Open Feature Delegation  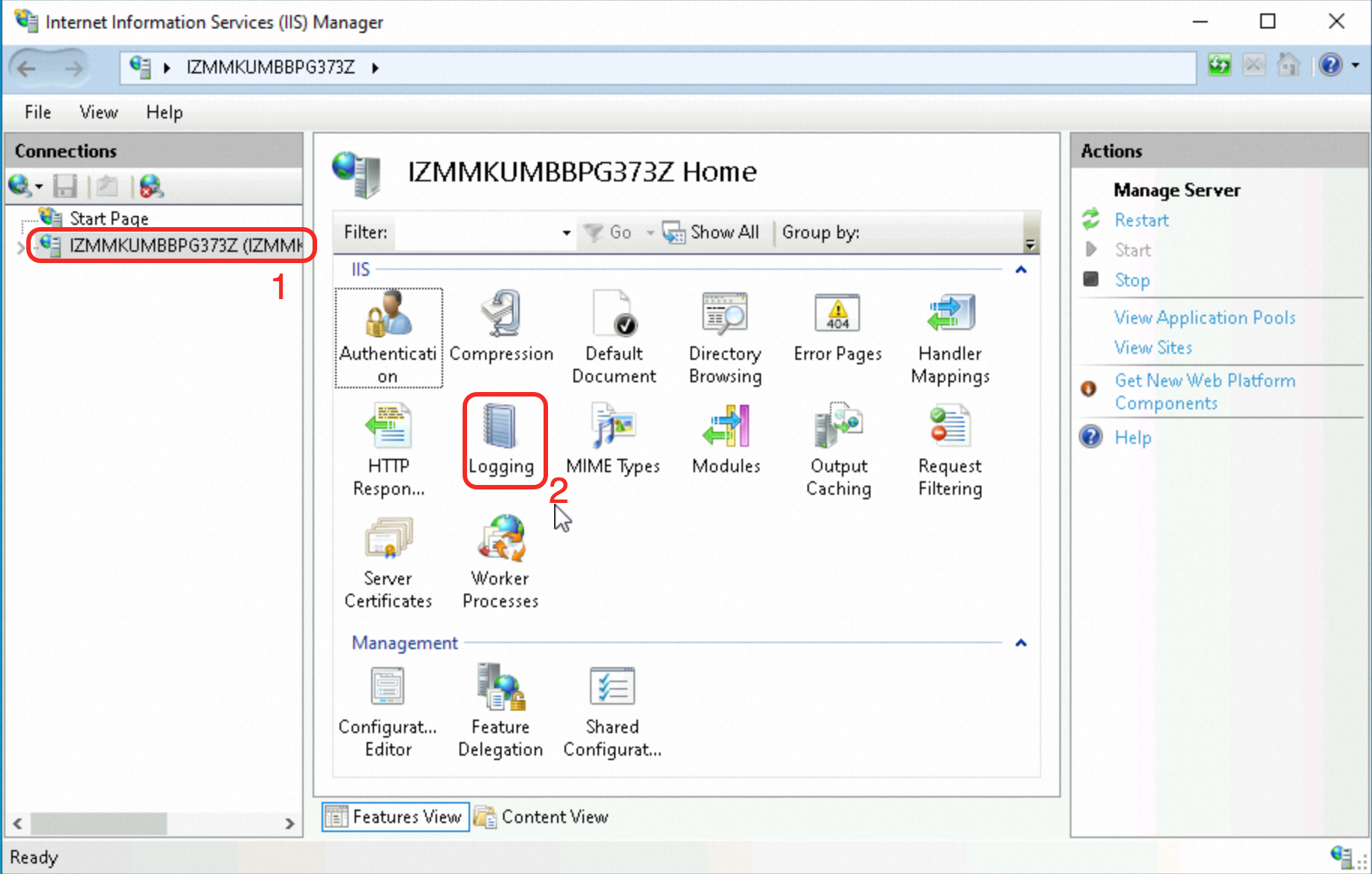[501, 711]
